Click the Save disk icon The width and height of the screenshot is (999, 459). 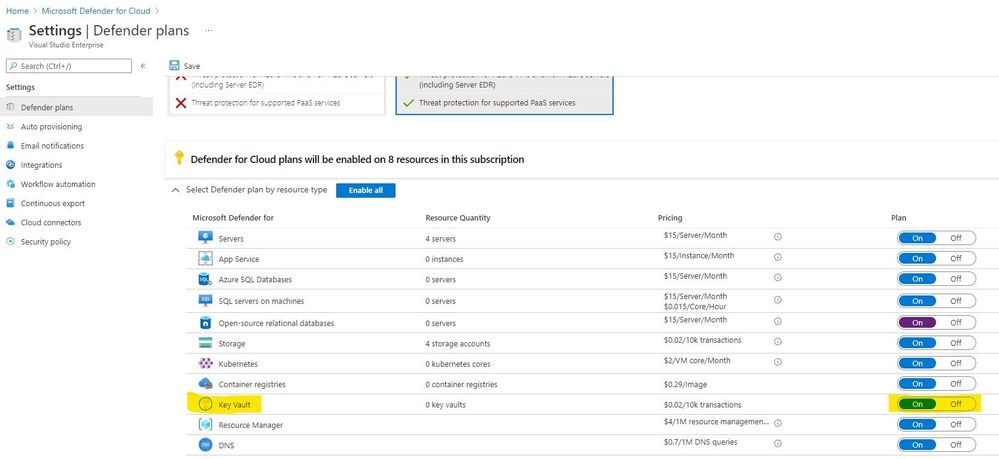(174, 66)
